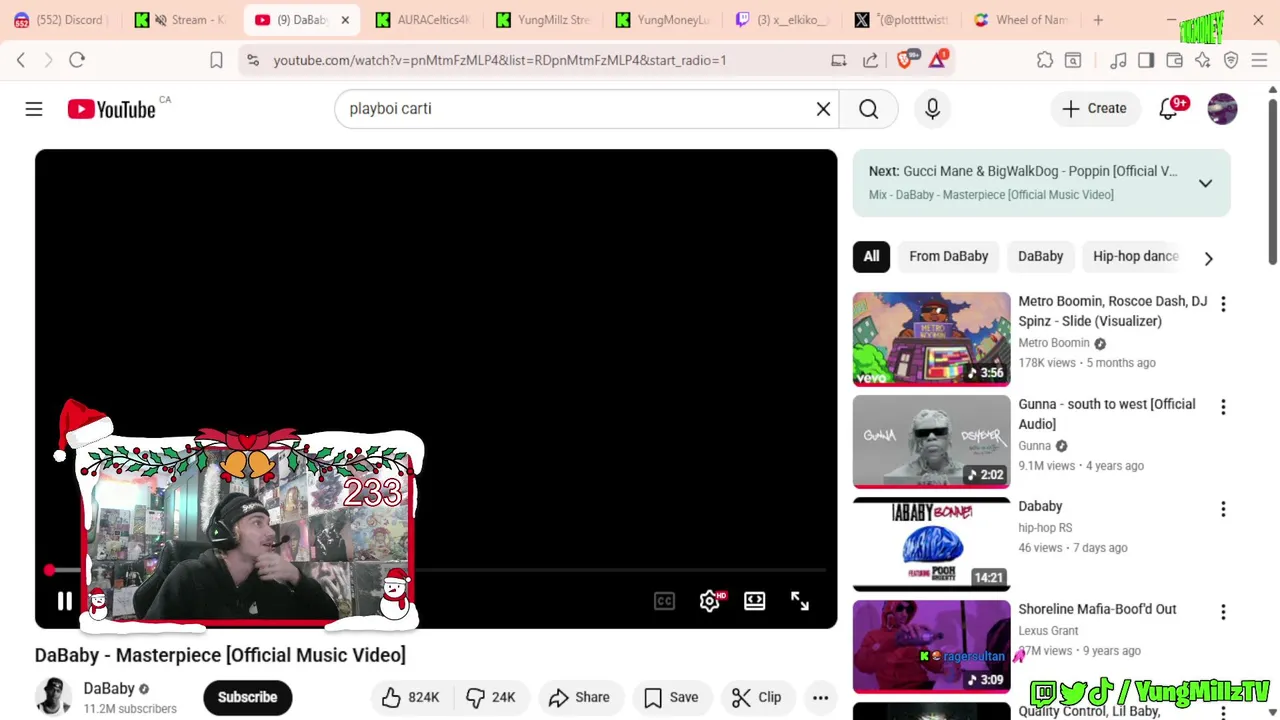Open Metro Boomin Slide video thumbnail
The image size is (1280, 720).
pos(931,339)
